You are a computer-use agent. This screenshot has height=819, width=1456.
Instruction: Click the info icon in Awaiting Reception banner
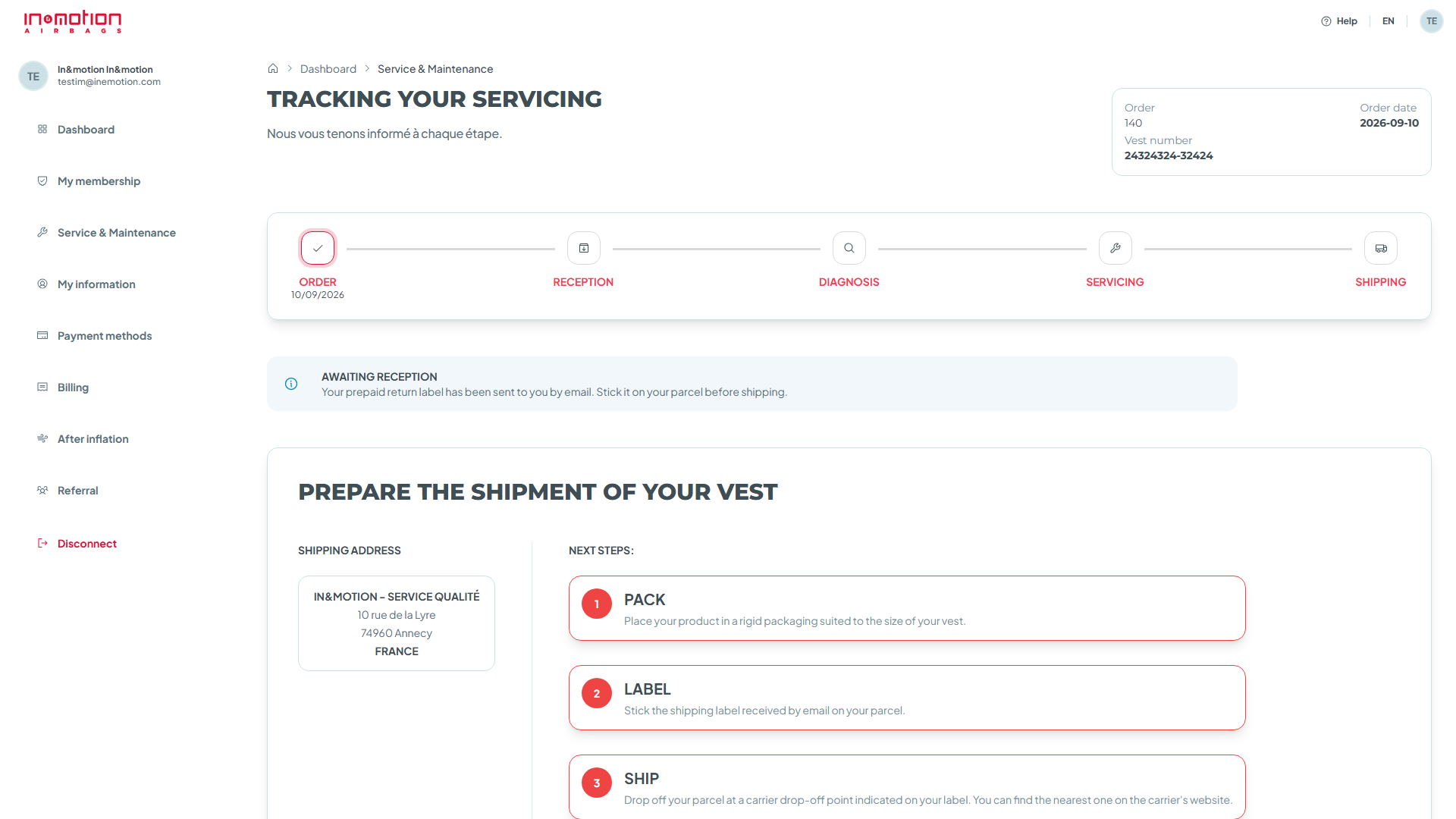291,384
